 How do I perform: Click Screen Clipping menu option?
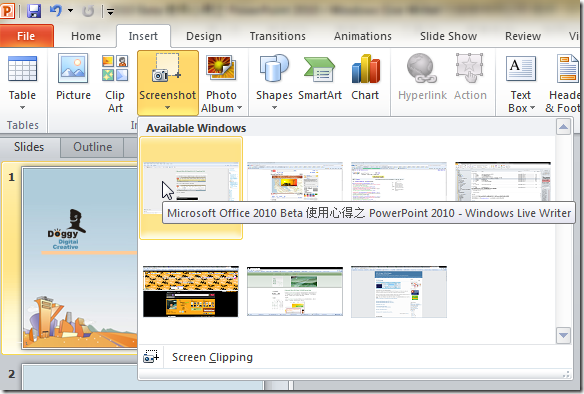pyautogui.click(x=355, y=357)
